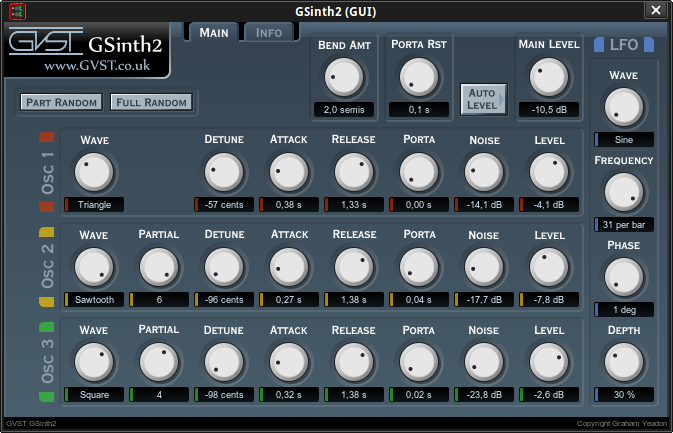Click the app icon in the title bar

click(x=18, y=11)
